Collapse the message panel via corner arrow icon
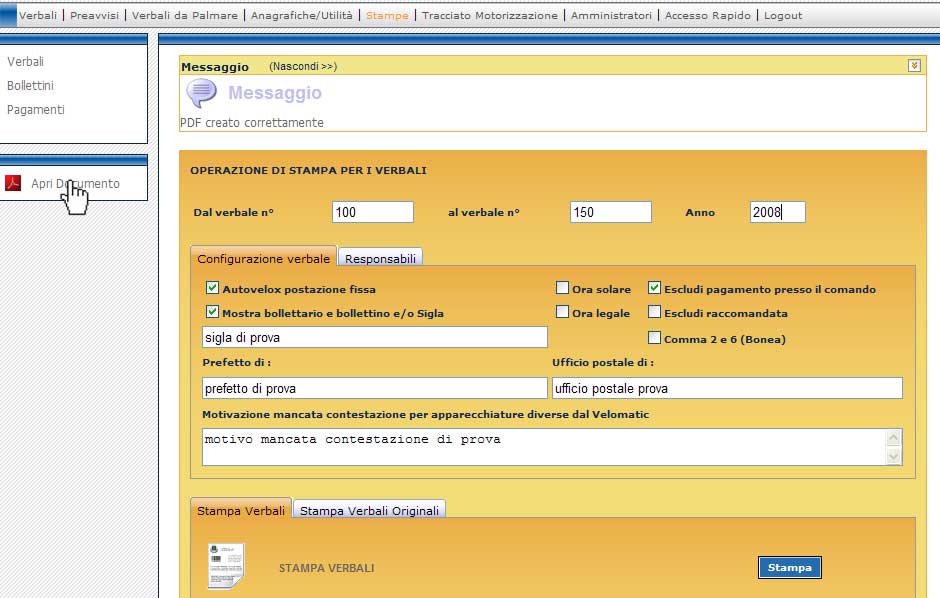Viewport: 940px width, 598px height. coord(914,65)
